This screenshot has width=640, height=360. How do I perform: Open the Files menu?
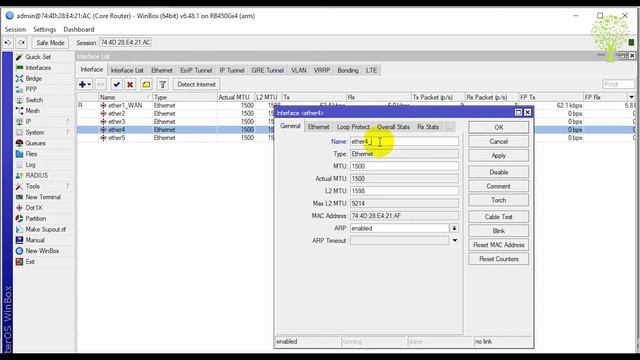pyautogui.click(x=31, y=154)
